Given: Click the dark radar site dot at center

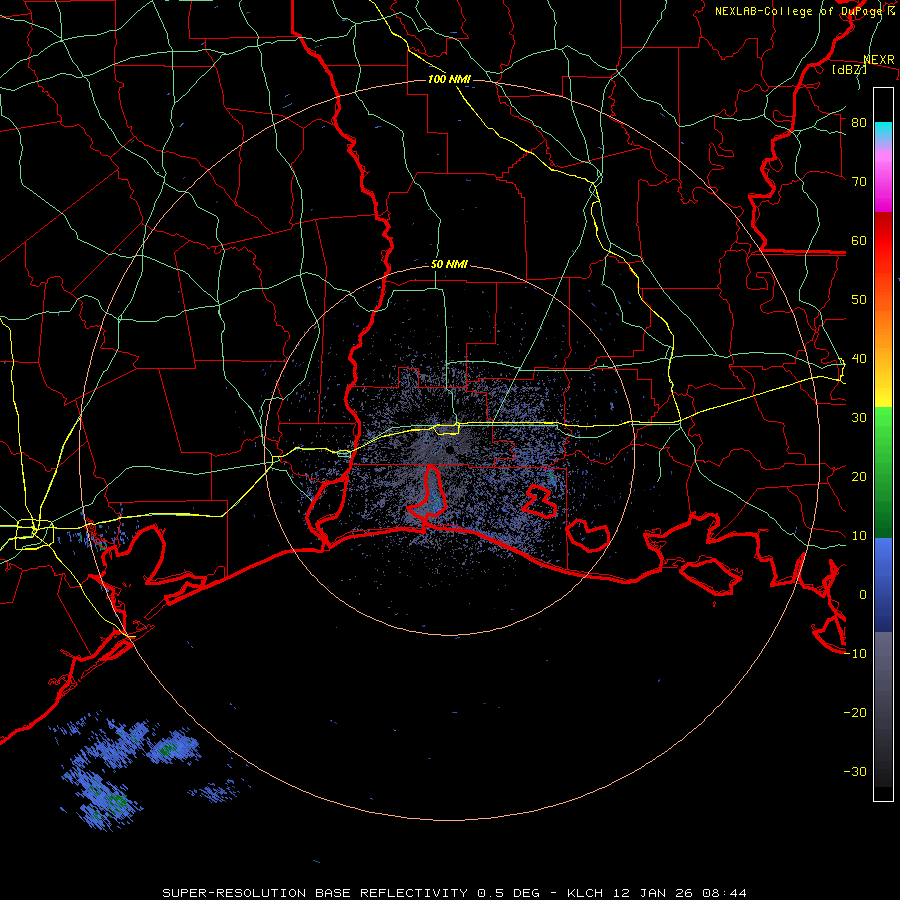Looking at the screenshot, I should tap(450, 449).
